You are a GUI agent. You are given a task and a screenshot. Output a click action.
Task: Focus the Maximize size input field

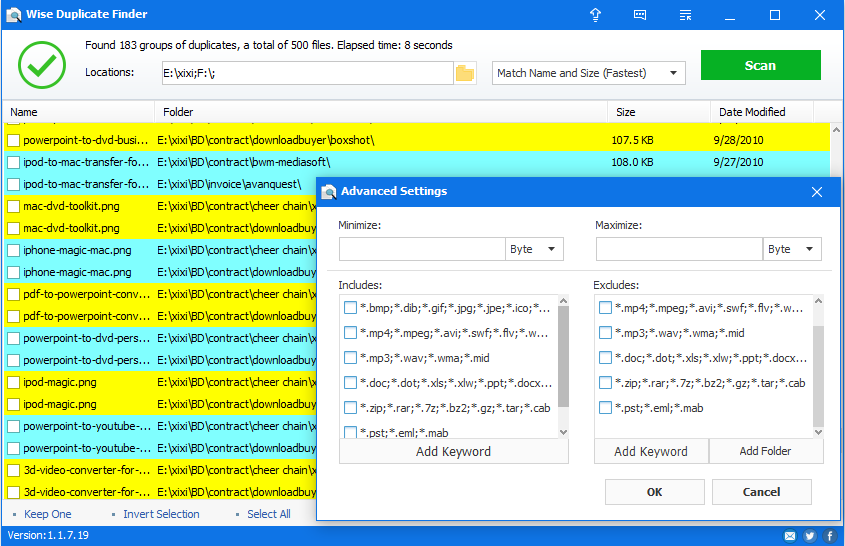(679, 249)
